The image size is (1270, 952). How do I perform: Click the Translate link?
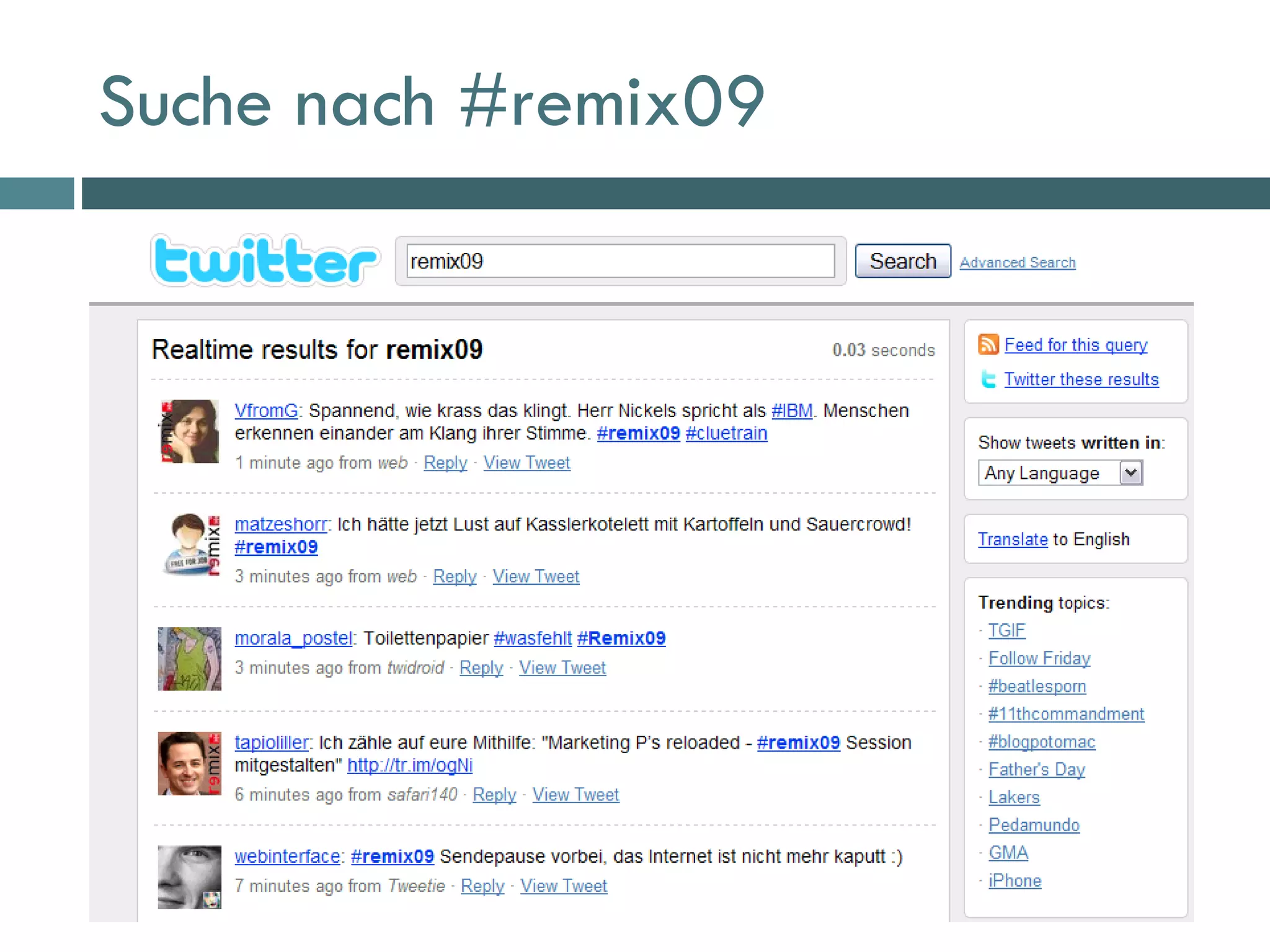[x=1013, y=539]
